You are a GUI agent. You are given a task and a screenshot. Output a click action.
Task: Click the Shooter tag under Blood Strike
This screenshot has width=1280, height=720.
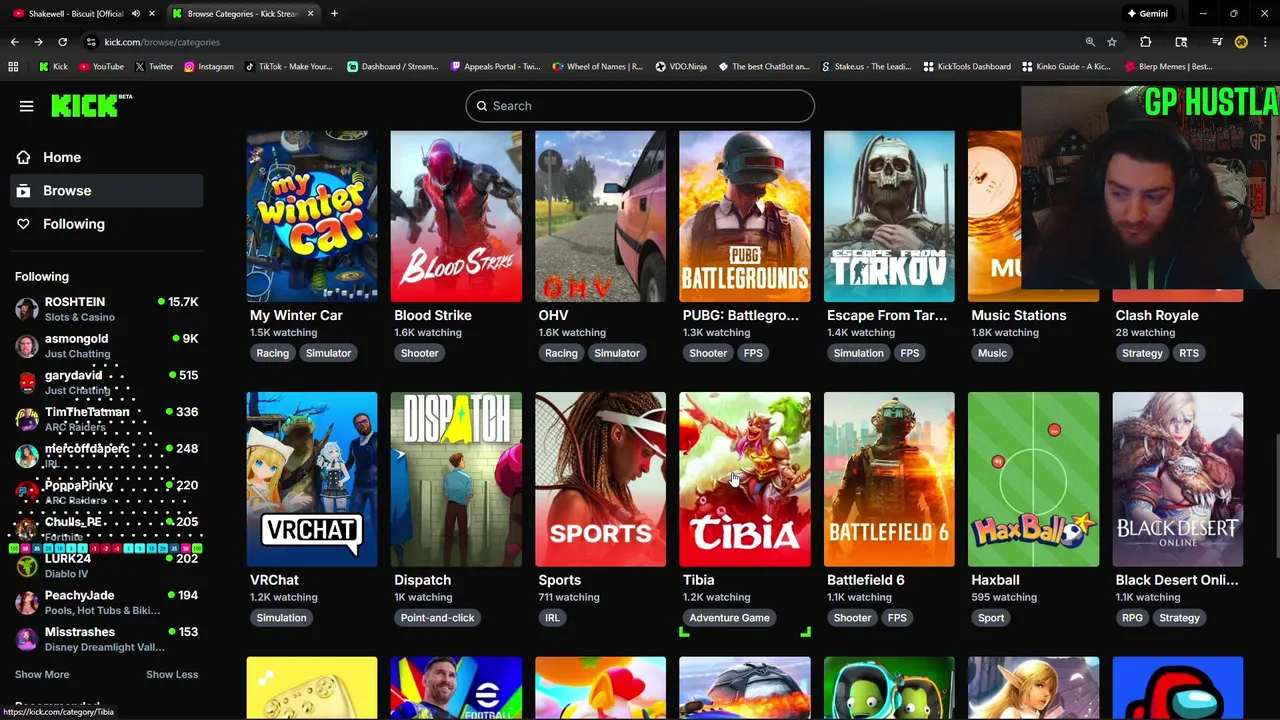point(419,353)
